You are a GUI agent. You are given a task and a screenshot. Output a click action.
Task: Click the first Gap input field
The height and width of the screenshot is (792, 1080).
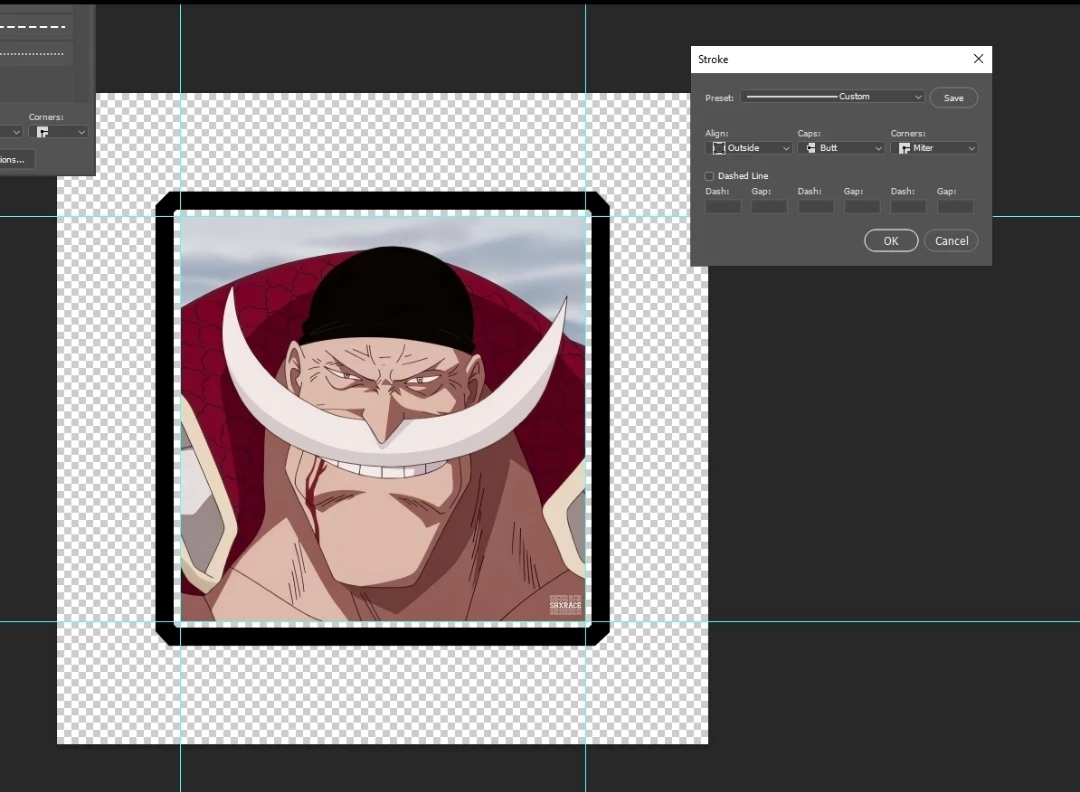pos(769,207)
